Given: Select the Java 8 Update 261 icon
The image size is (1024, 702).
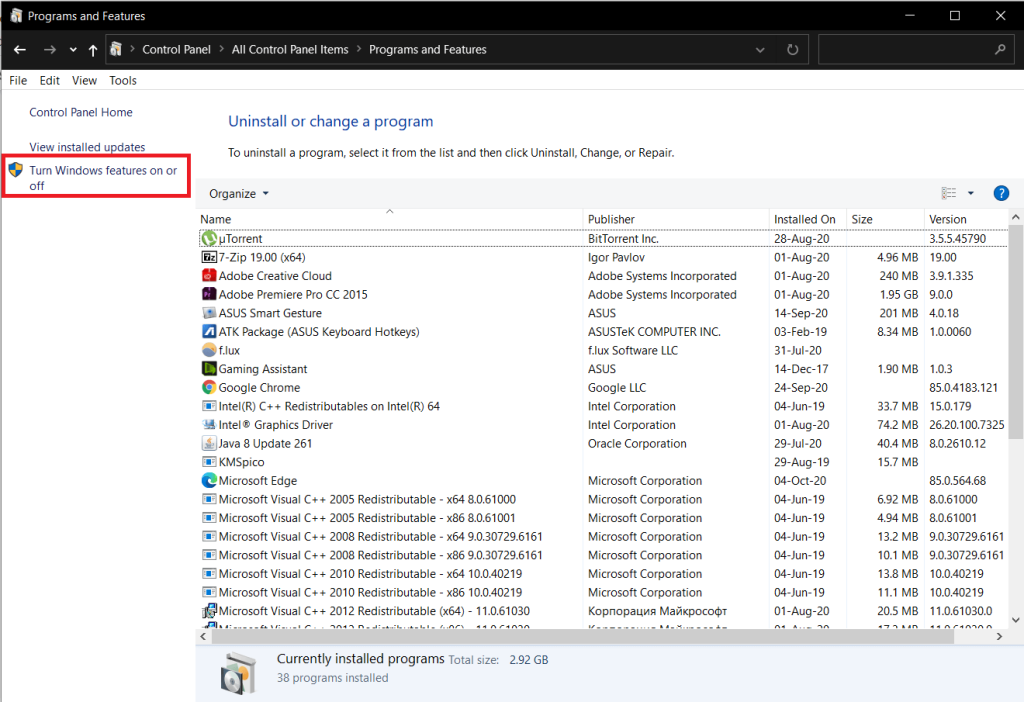Looking at the screenshot, I should 209,443.
